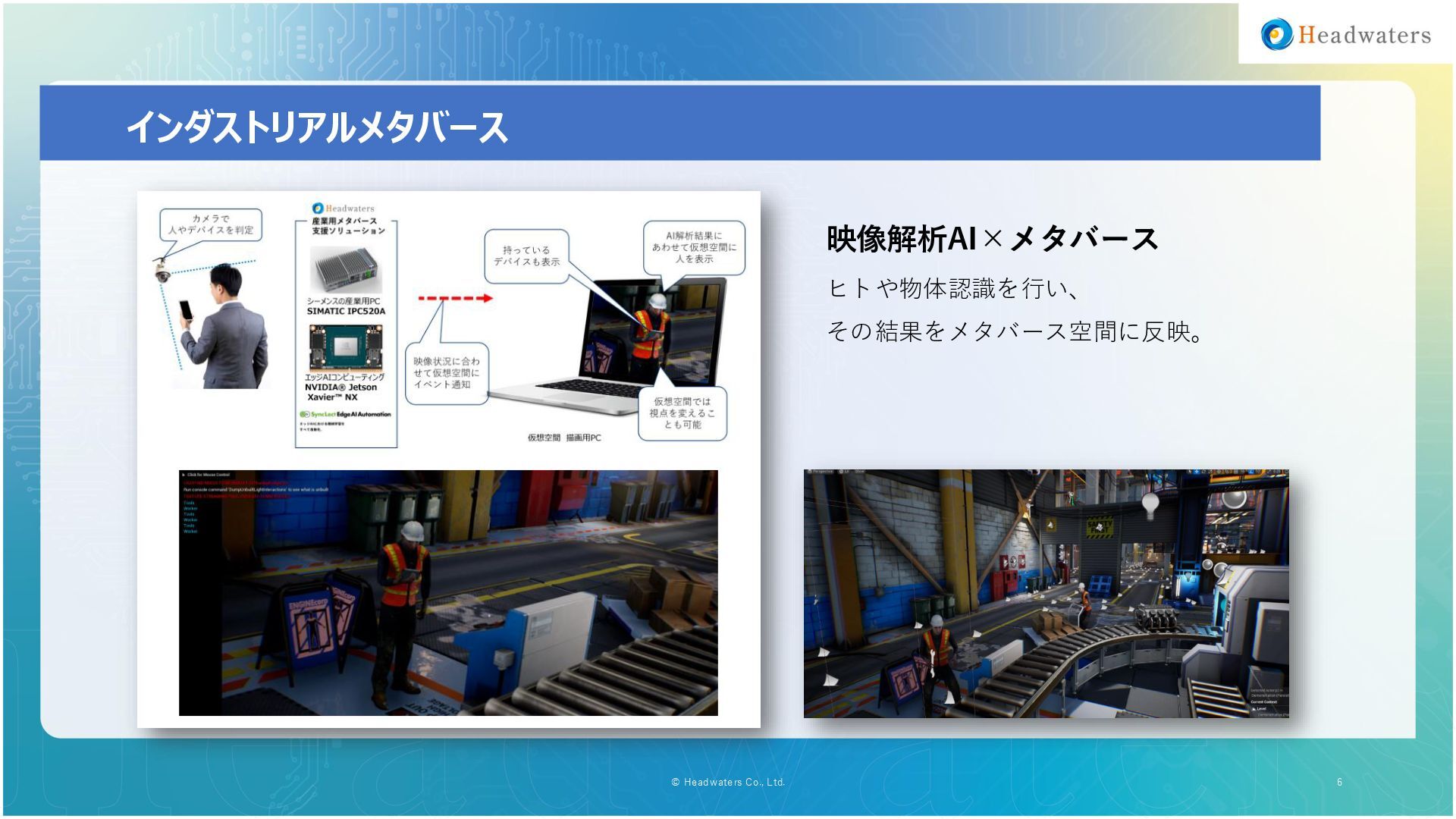Click the カメラで人やデバイスを判定 speech bubble

[211, 224]
